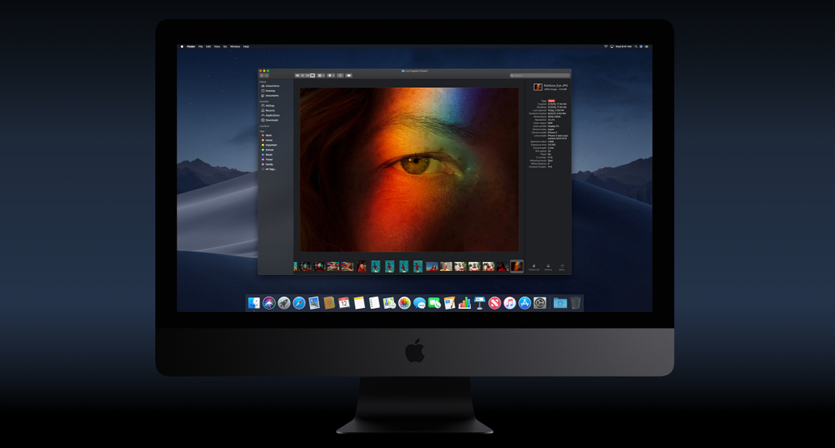Click the Finder search field

[x=539, y=76]
